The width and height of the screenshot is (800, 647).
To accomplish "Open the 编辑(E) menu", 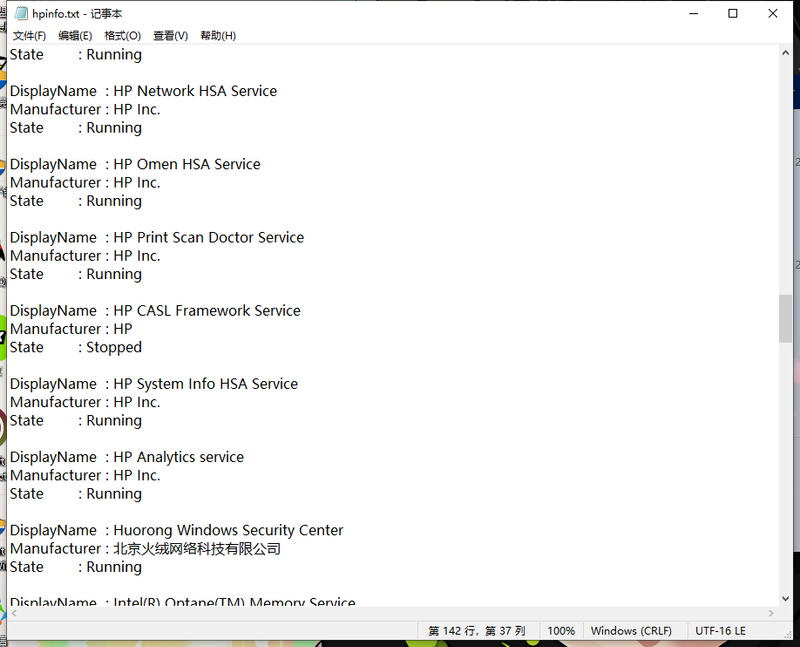I will click(x=75, y=36).
